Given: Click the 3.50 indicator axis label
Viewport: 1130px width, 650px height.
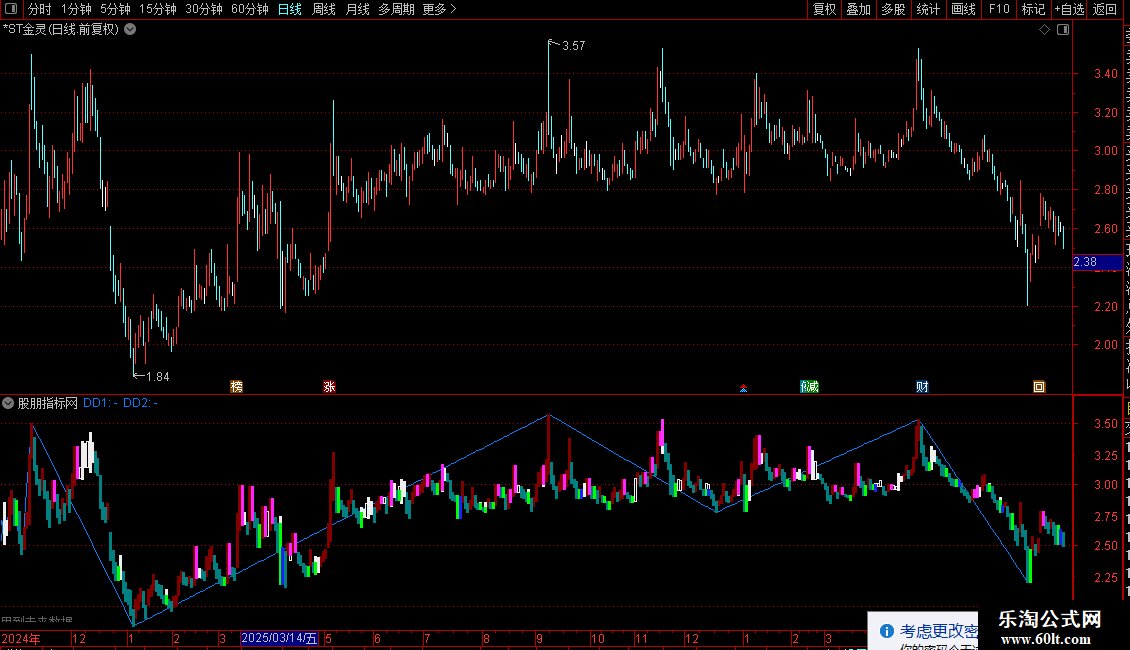Looking at the screenshot, I should click(x=1105, y=424).
